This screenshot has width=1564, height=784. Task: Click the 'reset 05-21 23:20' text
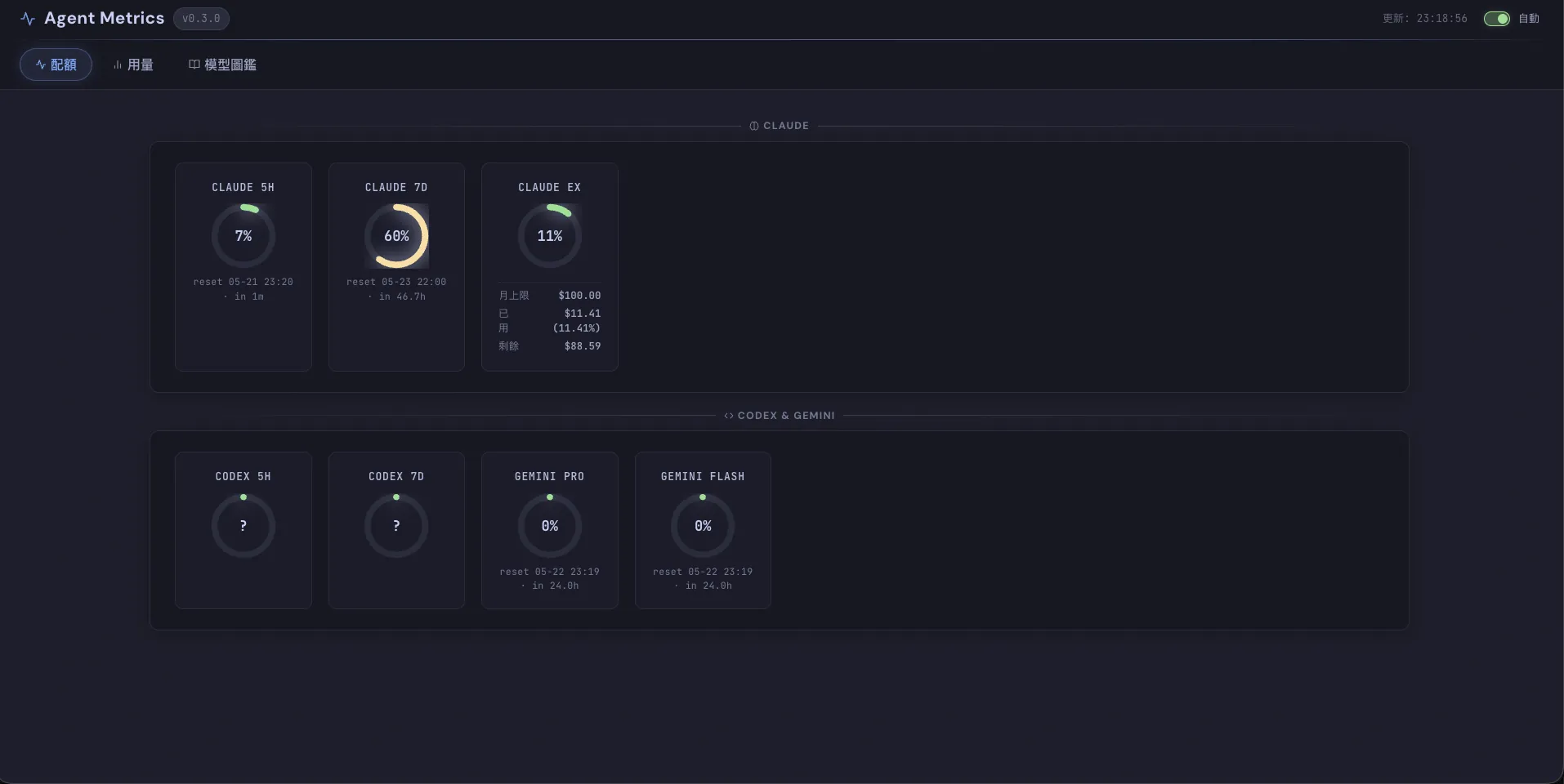point(244,282)
